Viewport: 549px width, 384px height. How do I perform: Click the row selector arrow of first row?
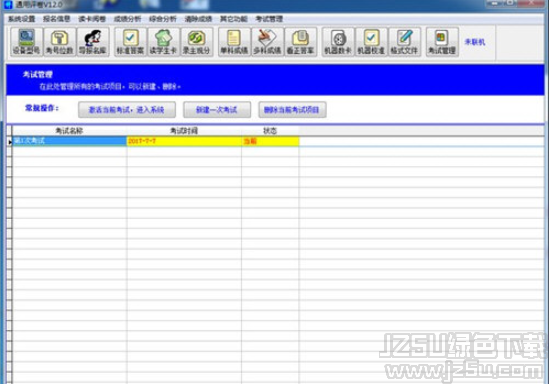9,141
